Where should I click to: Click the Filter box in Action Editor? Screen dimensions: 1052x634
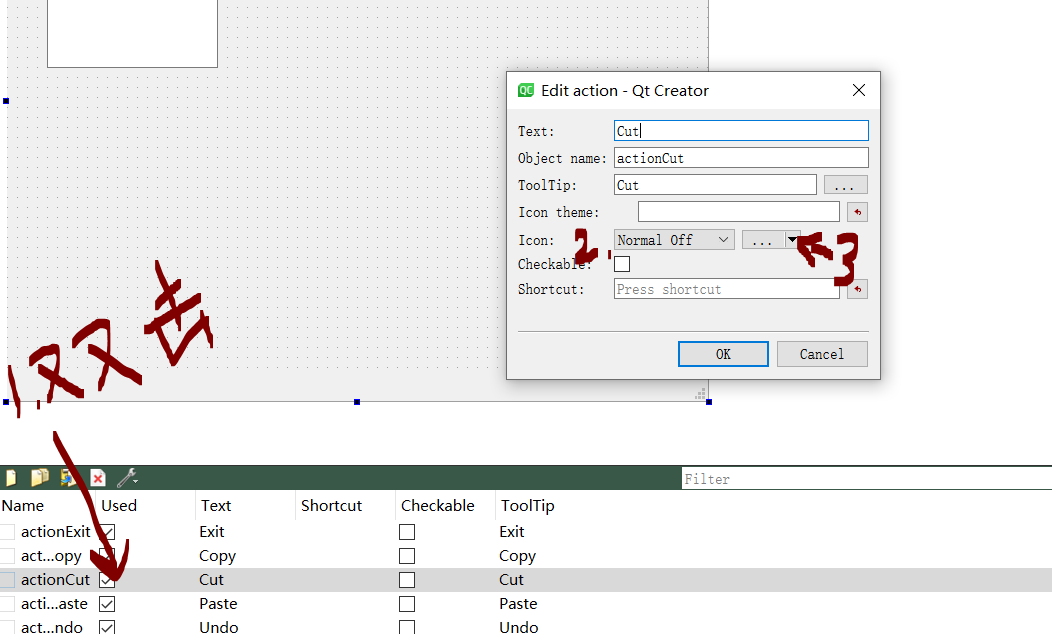click(x=866, y=478)
